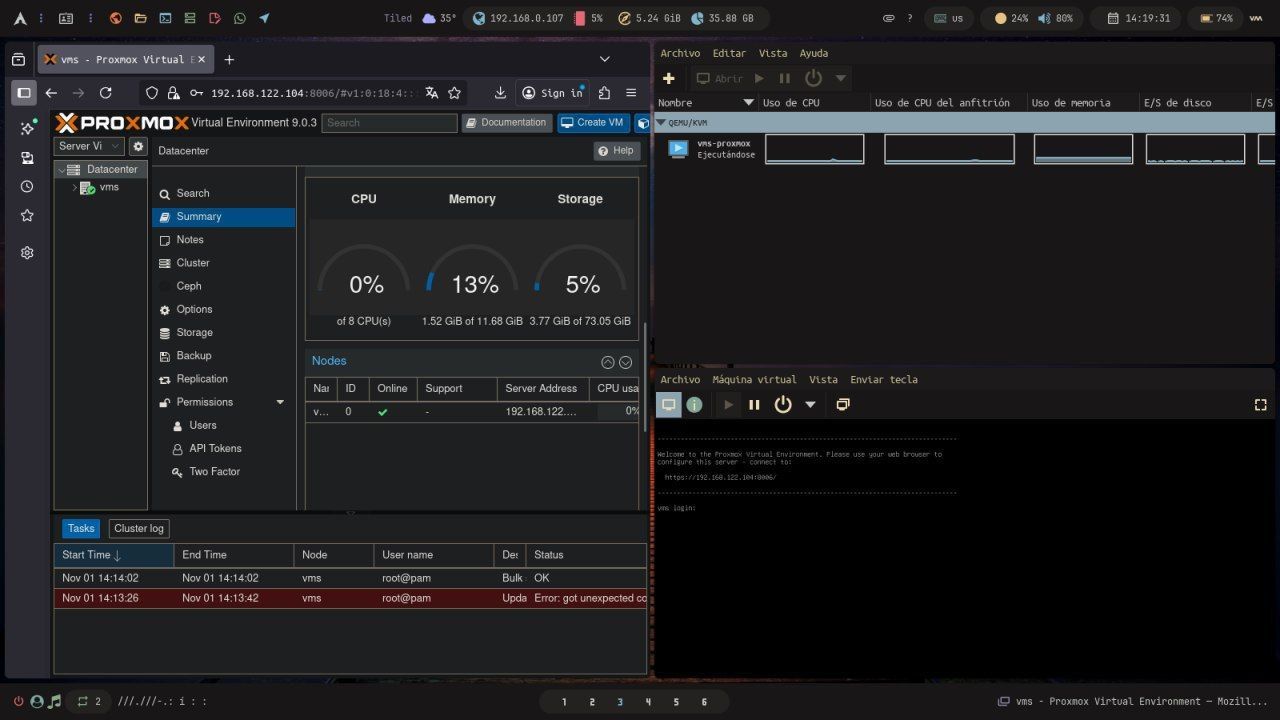Switch to the Cluster log tab
Image resolution: width=1280 pixels, height=720 pixels.
pyautogui.click(x=138, y=528)
